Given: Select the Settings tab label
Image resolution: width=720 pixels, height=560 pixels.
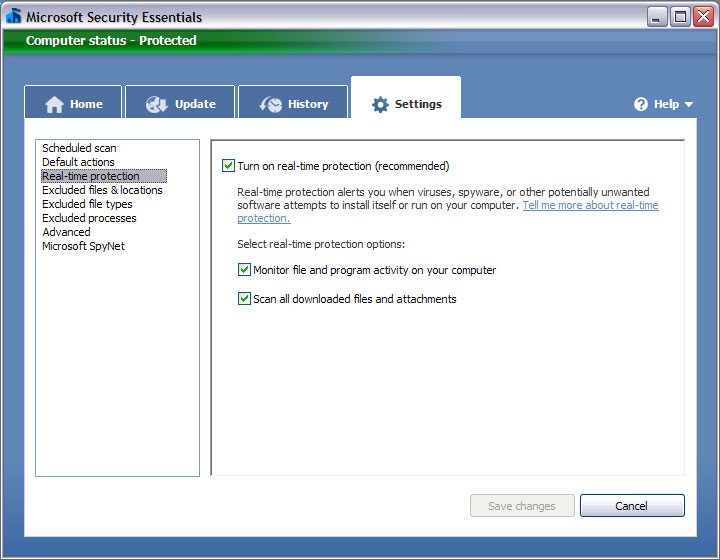Looking at the screenshot, I should (x=418, y=104).
